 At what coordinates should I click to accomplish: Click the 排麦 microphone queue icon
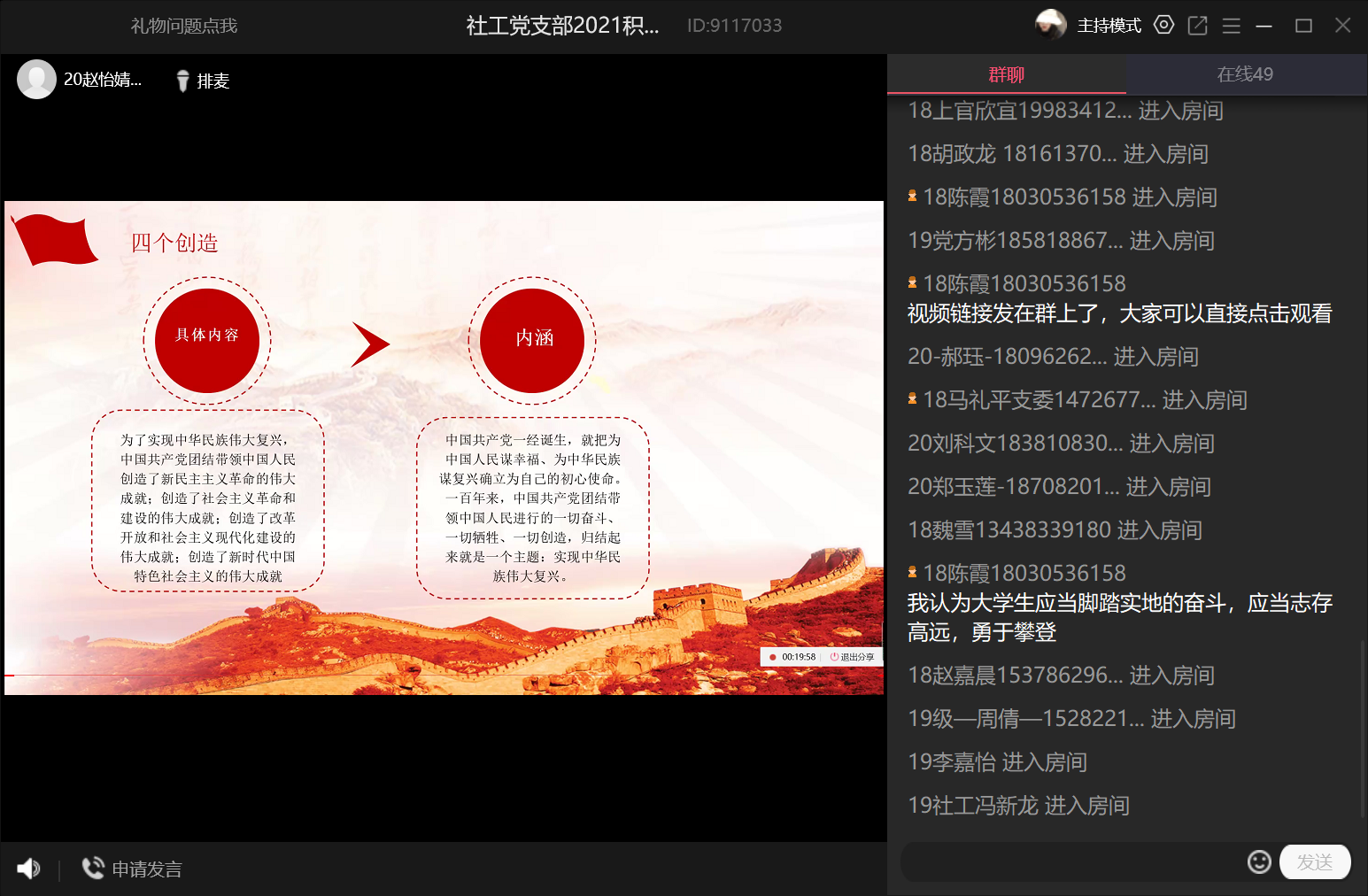pos(183,81)
